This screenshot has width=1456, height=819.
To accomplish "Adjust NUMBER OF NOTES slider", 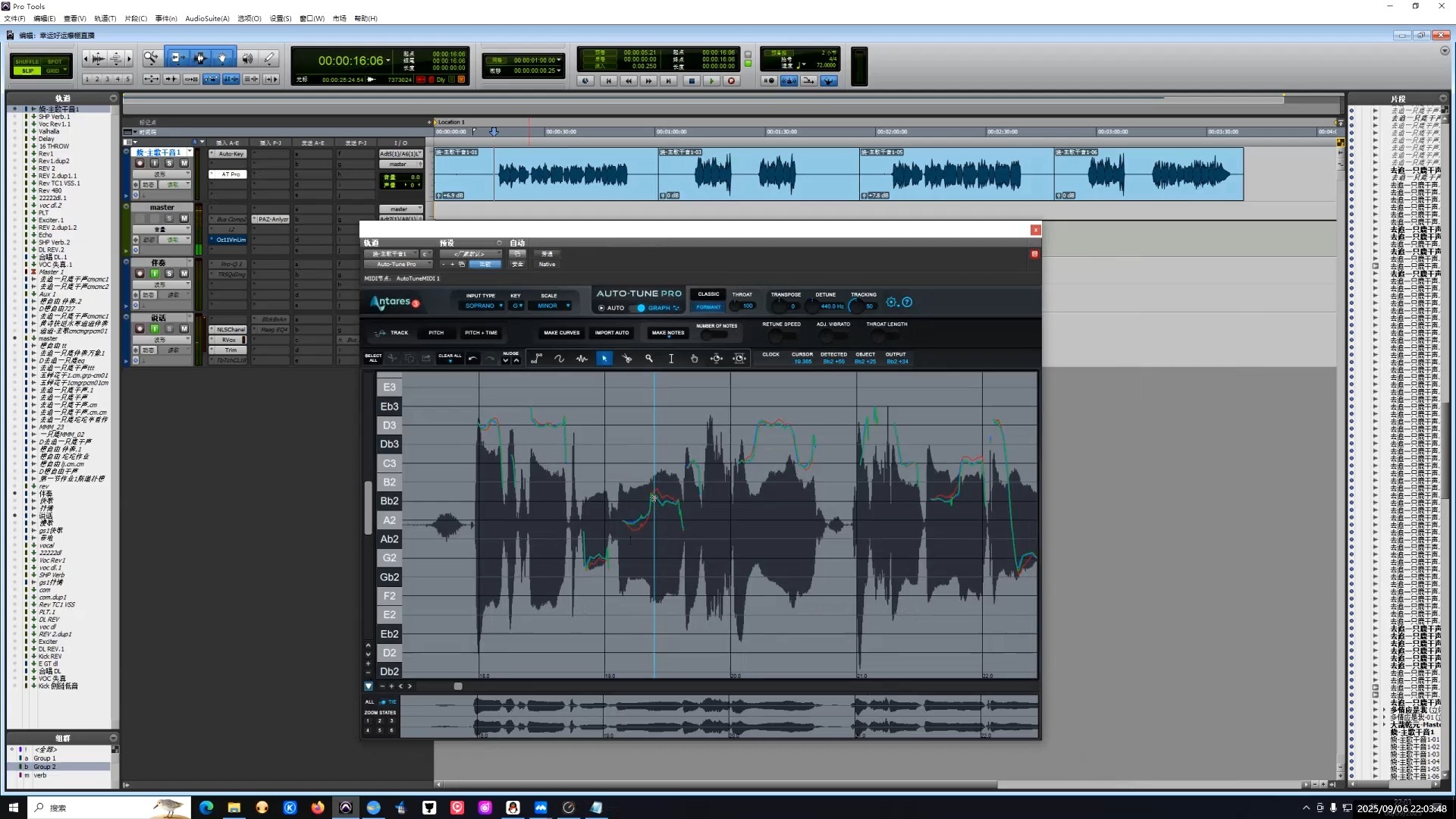I will click(x=713, y=334).
